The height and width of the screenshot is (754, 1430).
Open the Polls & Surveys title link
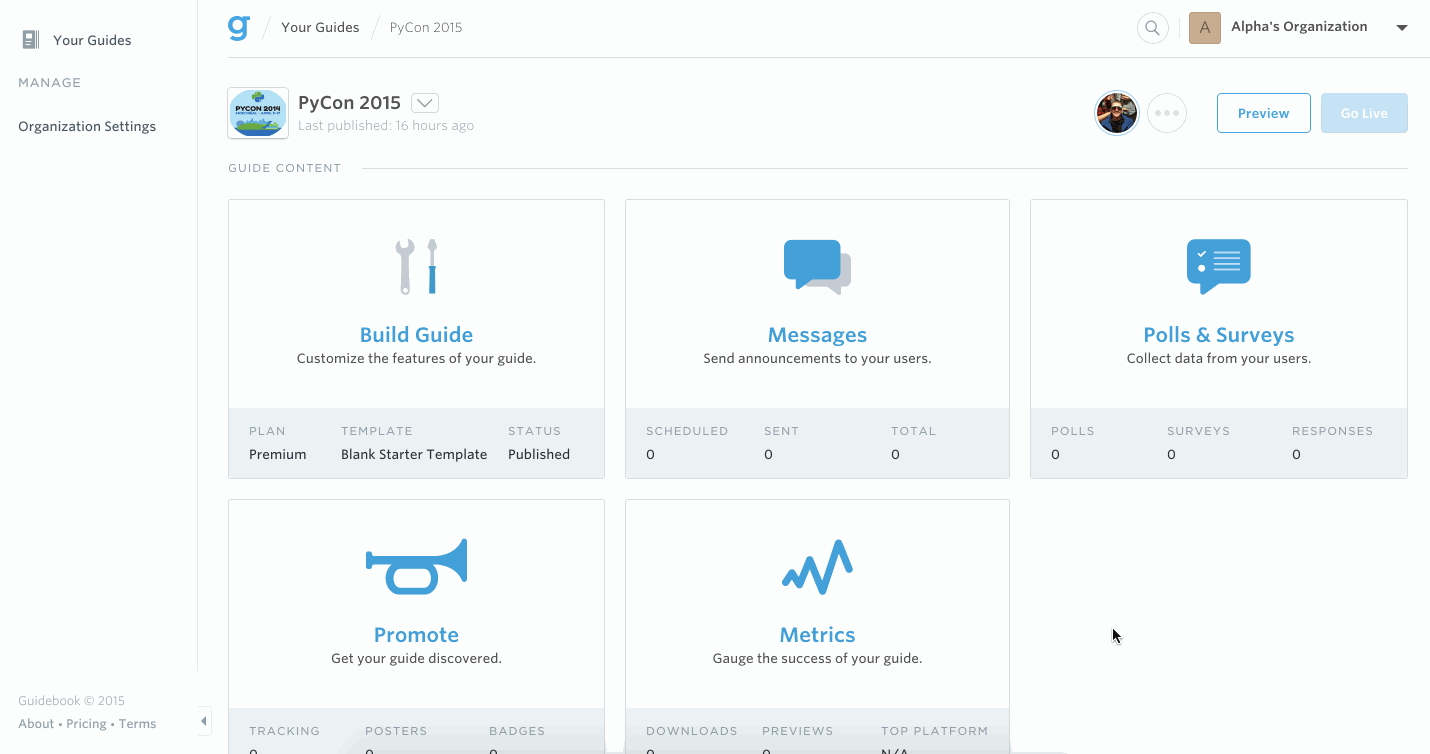tap(1218, 335)
